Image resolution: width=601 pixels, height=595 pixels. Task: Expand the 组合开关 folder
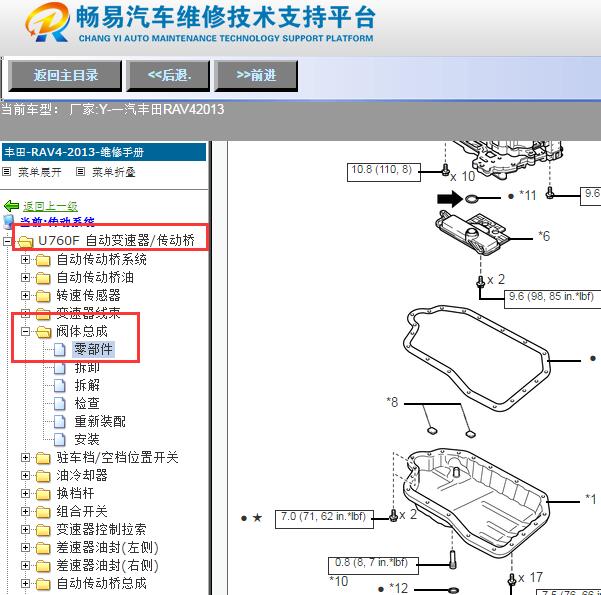pyautogui.click(x=25, y=511)
